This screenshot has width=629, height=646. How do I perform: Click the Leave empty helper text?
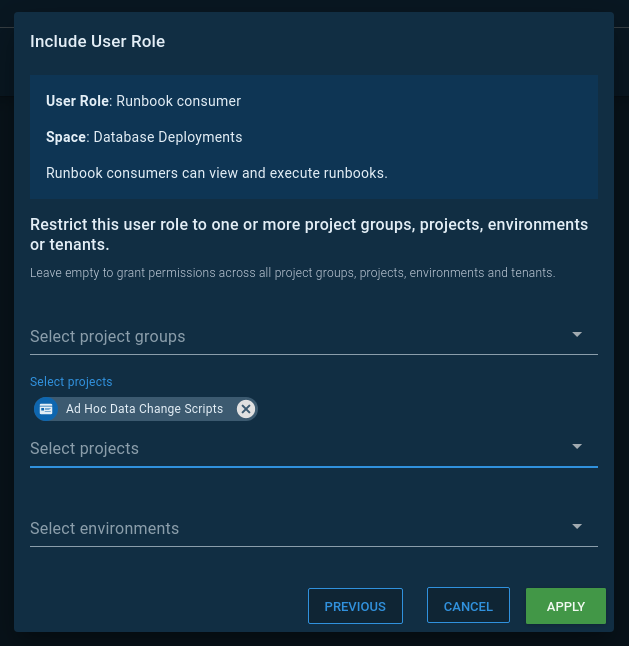click(x=292, y=272)
